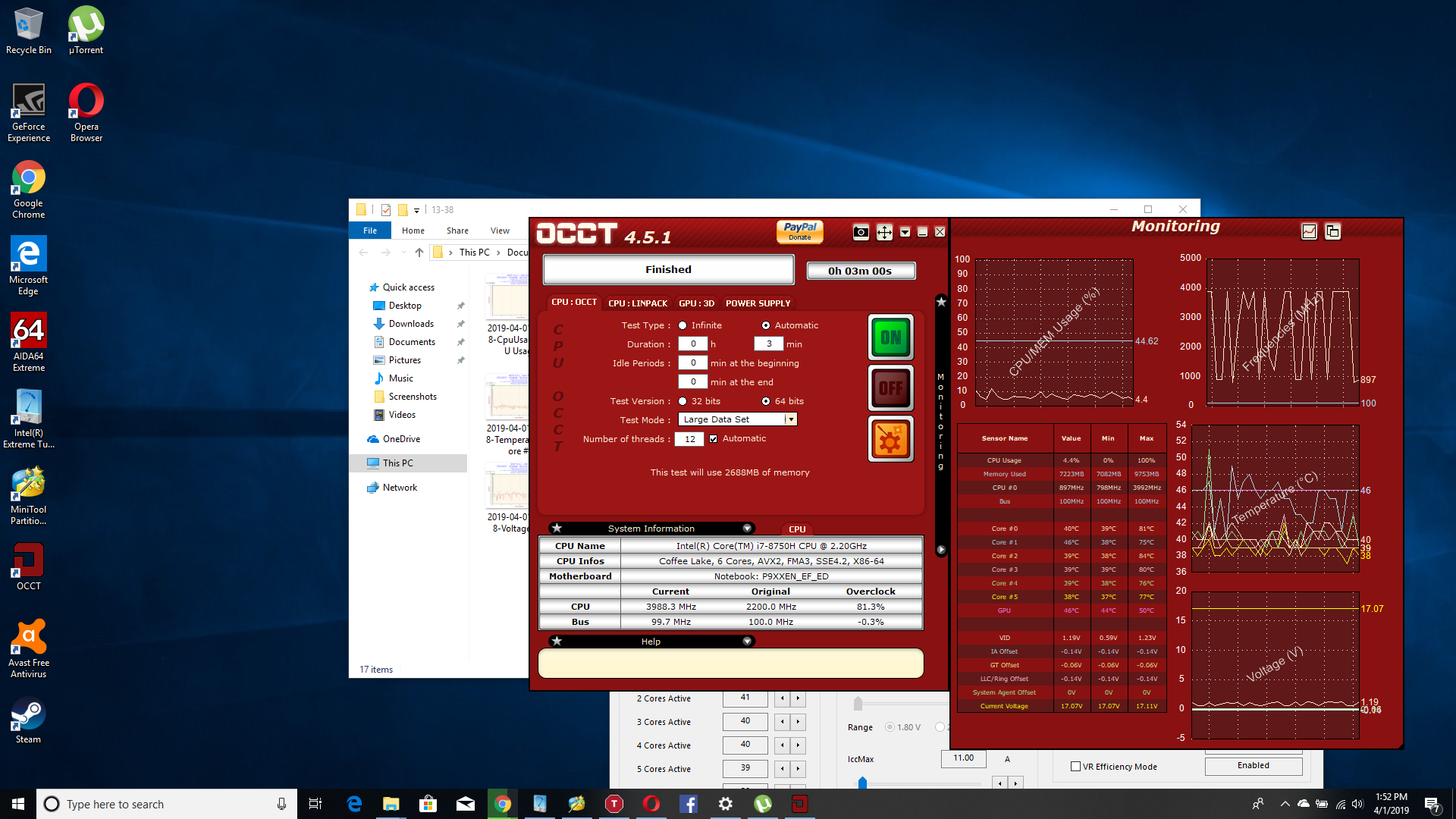The width and height of the screenshot is (1456, 819).
Task: Open Task View from the taskbar
Action: tap(316, 804)
